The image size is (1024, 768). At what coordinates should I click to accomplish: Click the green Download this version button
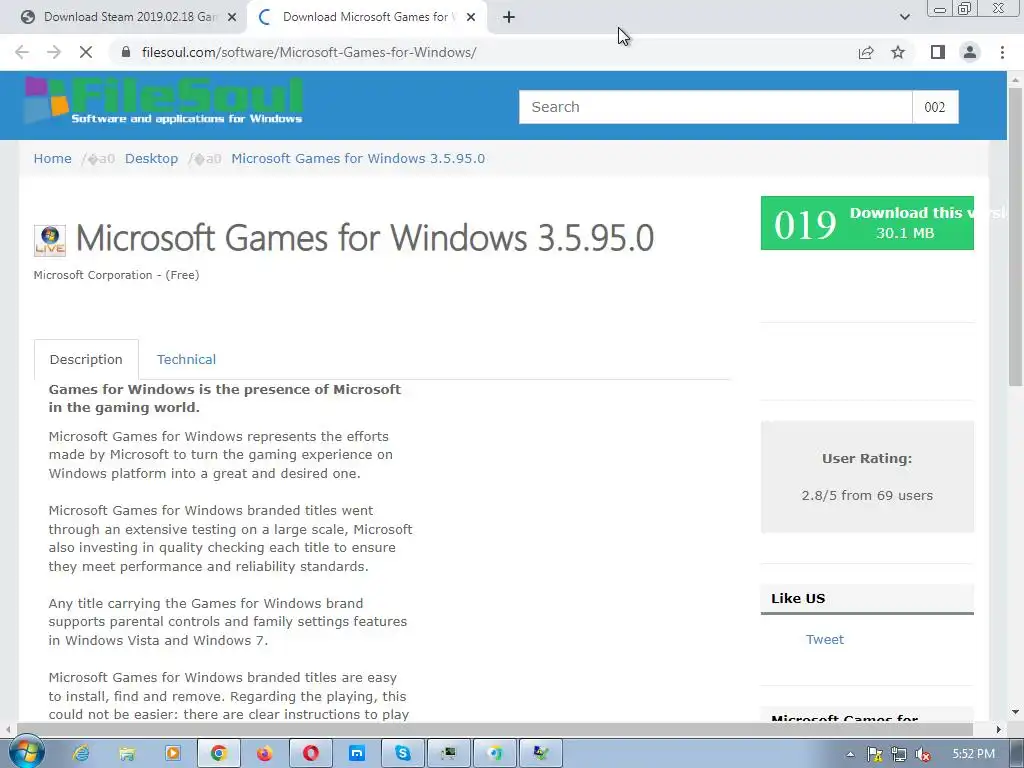click(x=867, y=223)
